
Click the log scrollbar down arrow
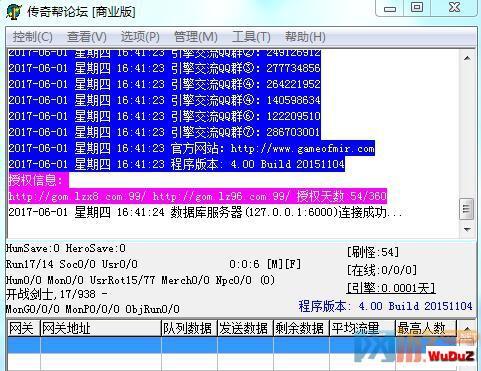pos(467,229)
